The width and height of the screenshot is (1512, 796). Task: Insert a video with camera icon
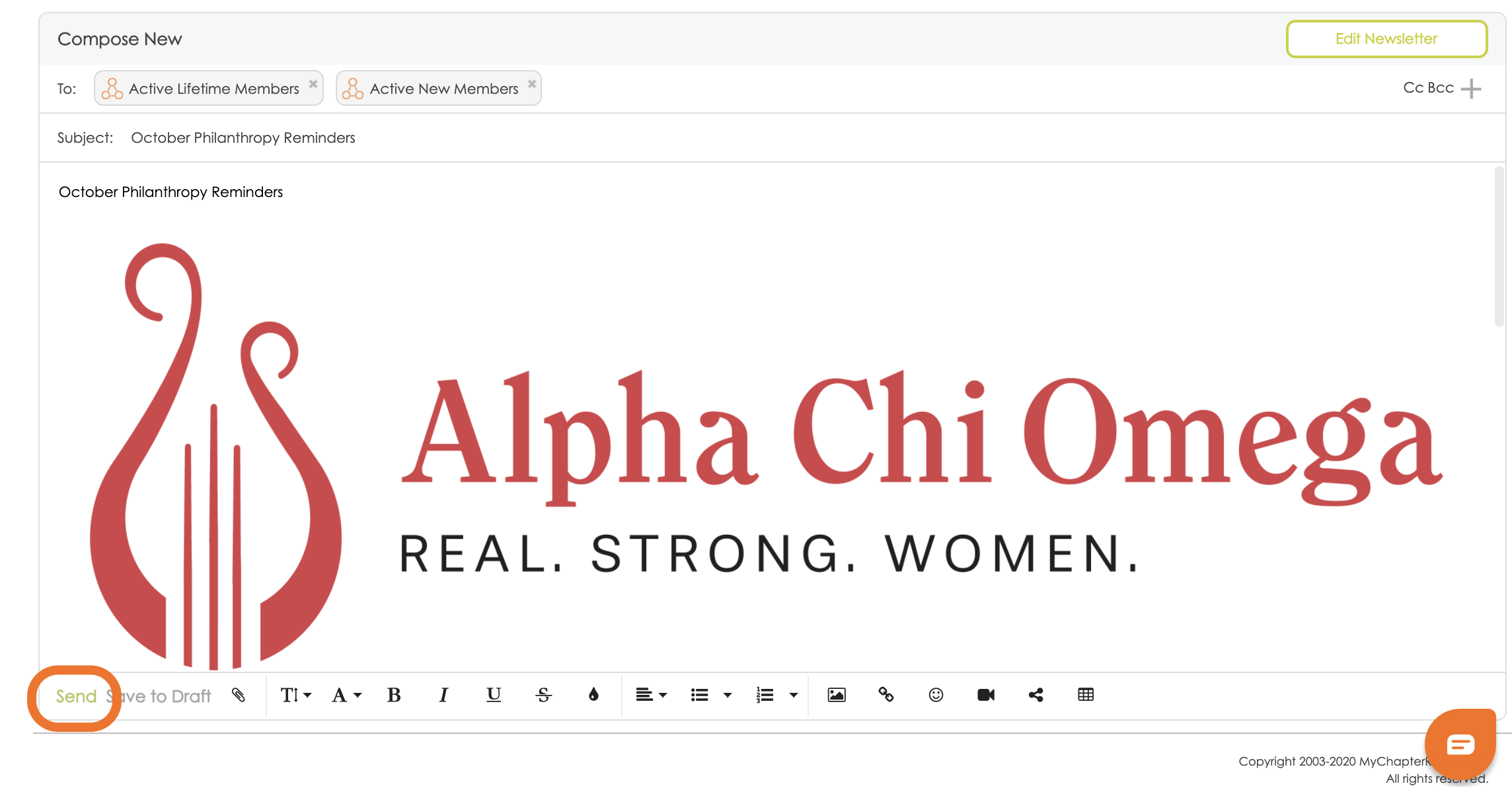coord(985,695)
